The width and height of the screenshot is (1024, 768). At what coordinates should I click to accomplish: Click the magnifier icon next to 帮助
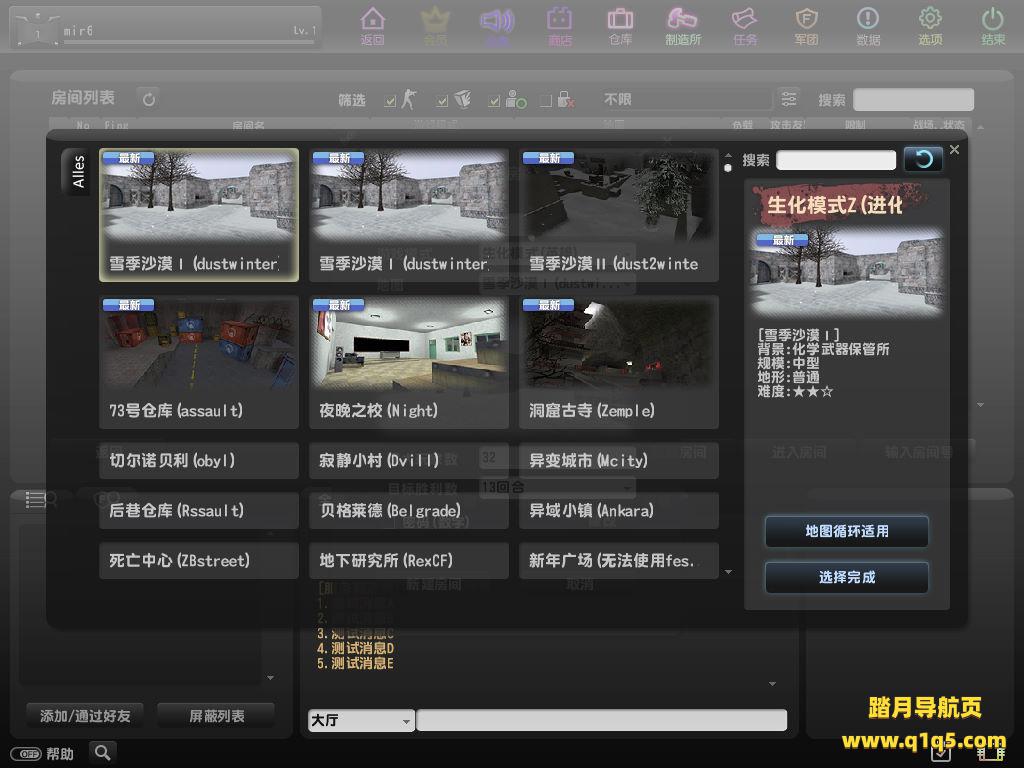click(x=102, y=752)
